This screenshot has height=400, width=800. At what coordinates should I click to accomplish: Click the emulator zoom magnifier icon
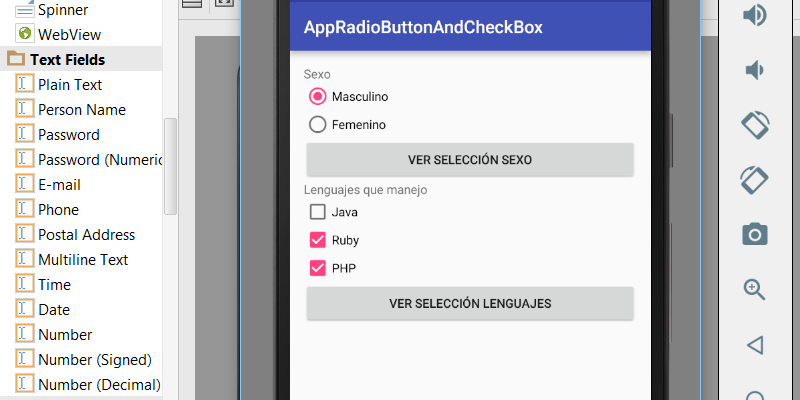(x=755, y=289)
